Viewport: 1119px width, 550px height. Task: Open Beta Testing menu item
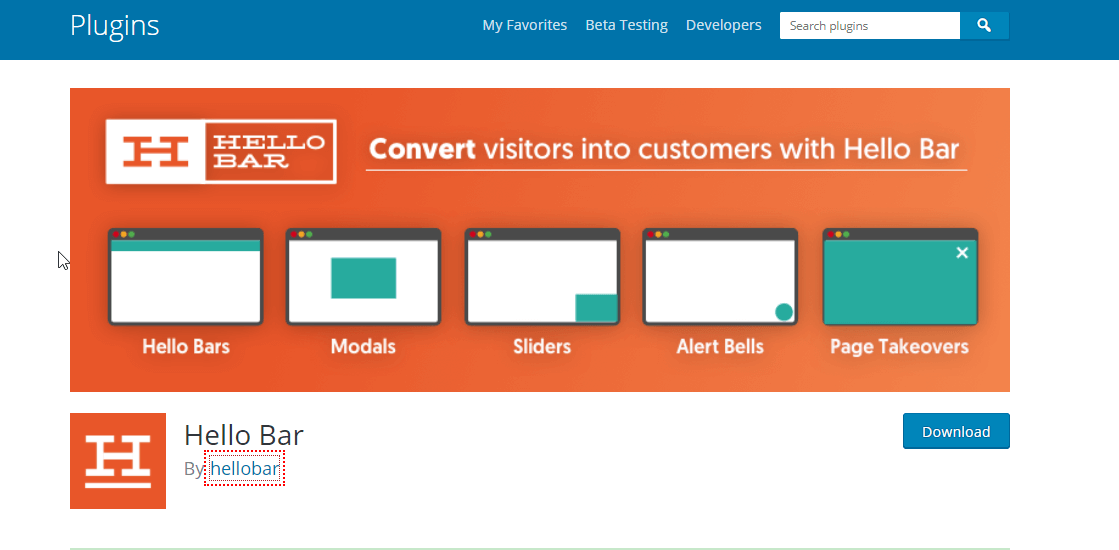627,25
